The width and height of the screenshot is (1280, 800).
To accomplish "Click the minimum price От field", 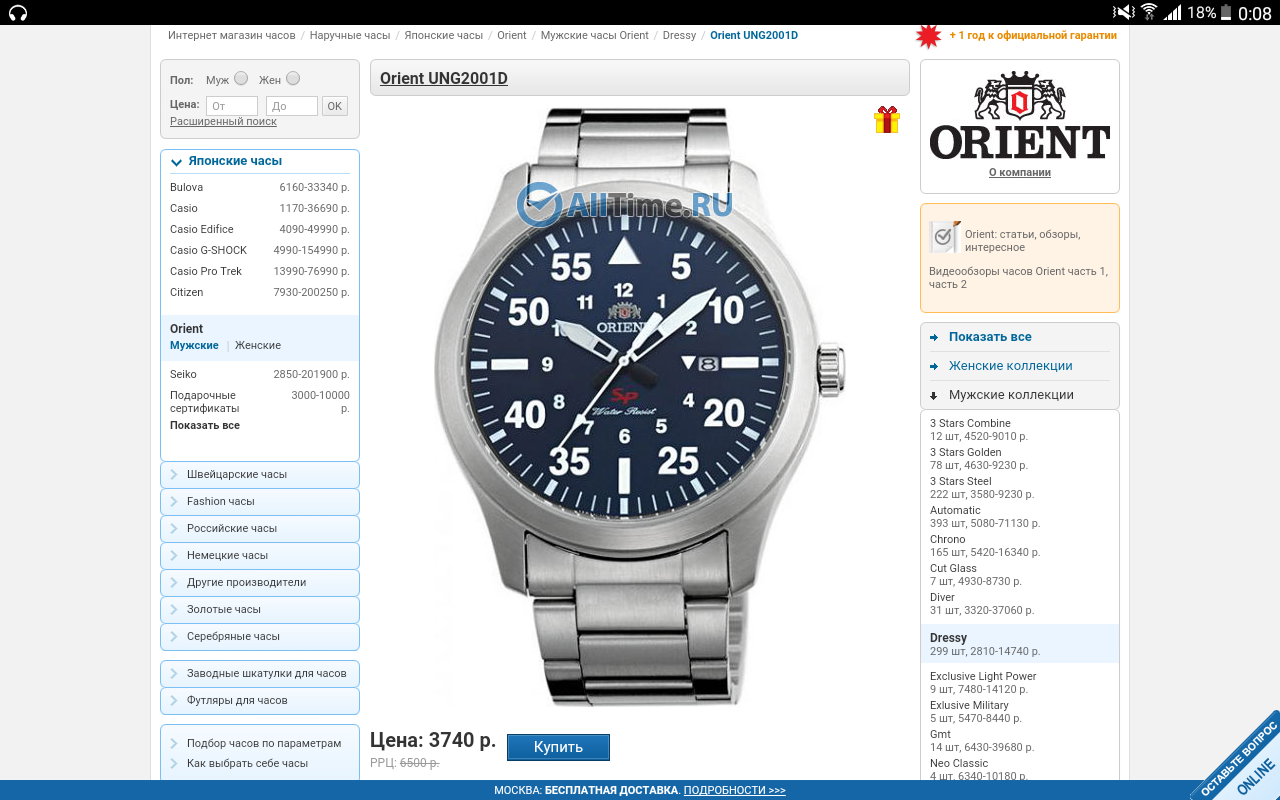I will (232, 106).
